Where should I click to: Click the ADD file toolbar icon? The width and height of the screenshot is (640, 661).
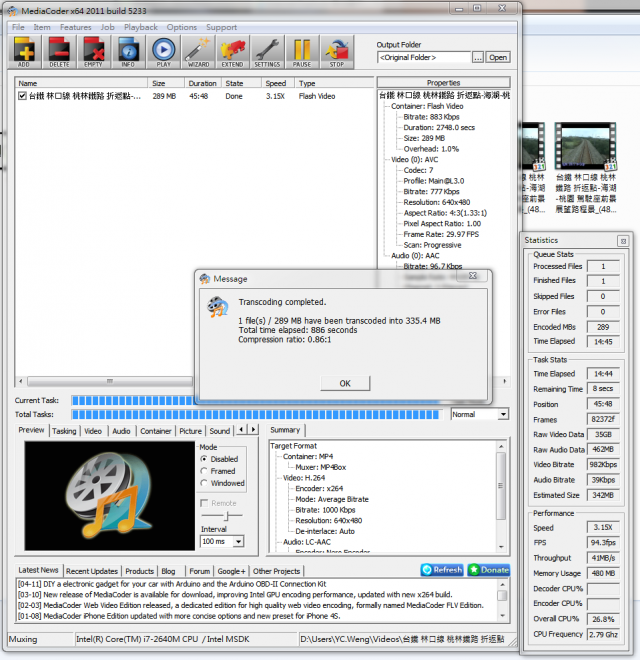[24, 52]
